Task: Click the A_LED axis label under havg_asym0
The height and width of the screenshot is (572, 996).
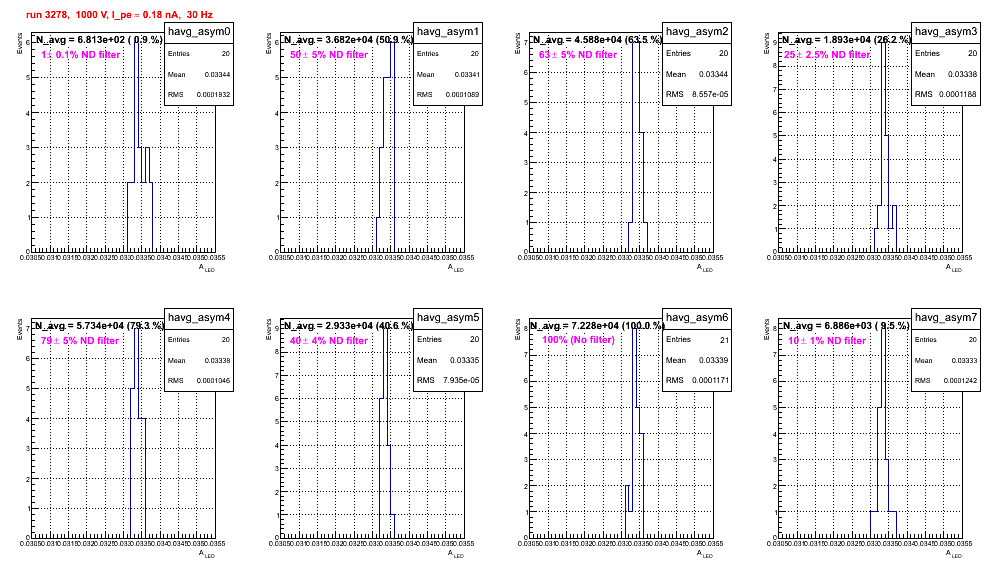Action: [207, 268]
